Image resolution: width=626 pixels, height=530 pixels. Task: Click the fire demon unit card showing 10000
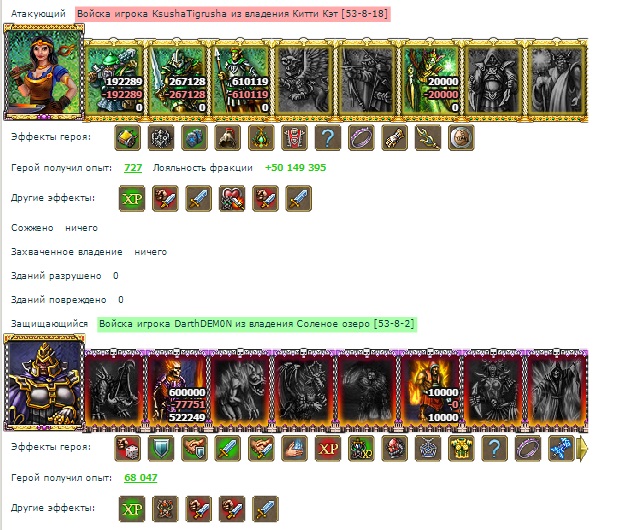click(430, 390)
